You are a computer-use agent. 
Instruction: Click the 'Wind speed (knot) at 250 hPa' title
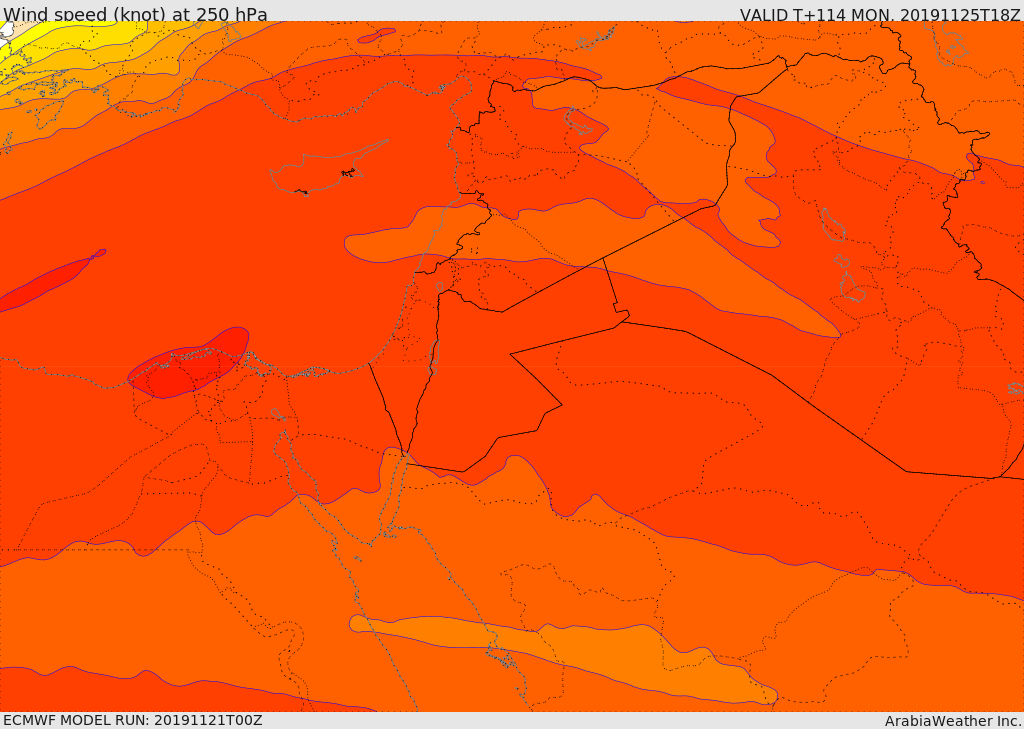coord(135,14)
